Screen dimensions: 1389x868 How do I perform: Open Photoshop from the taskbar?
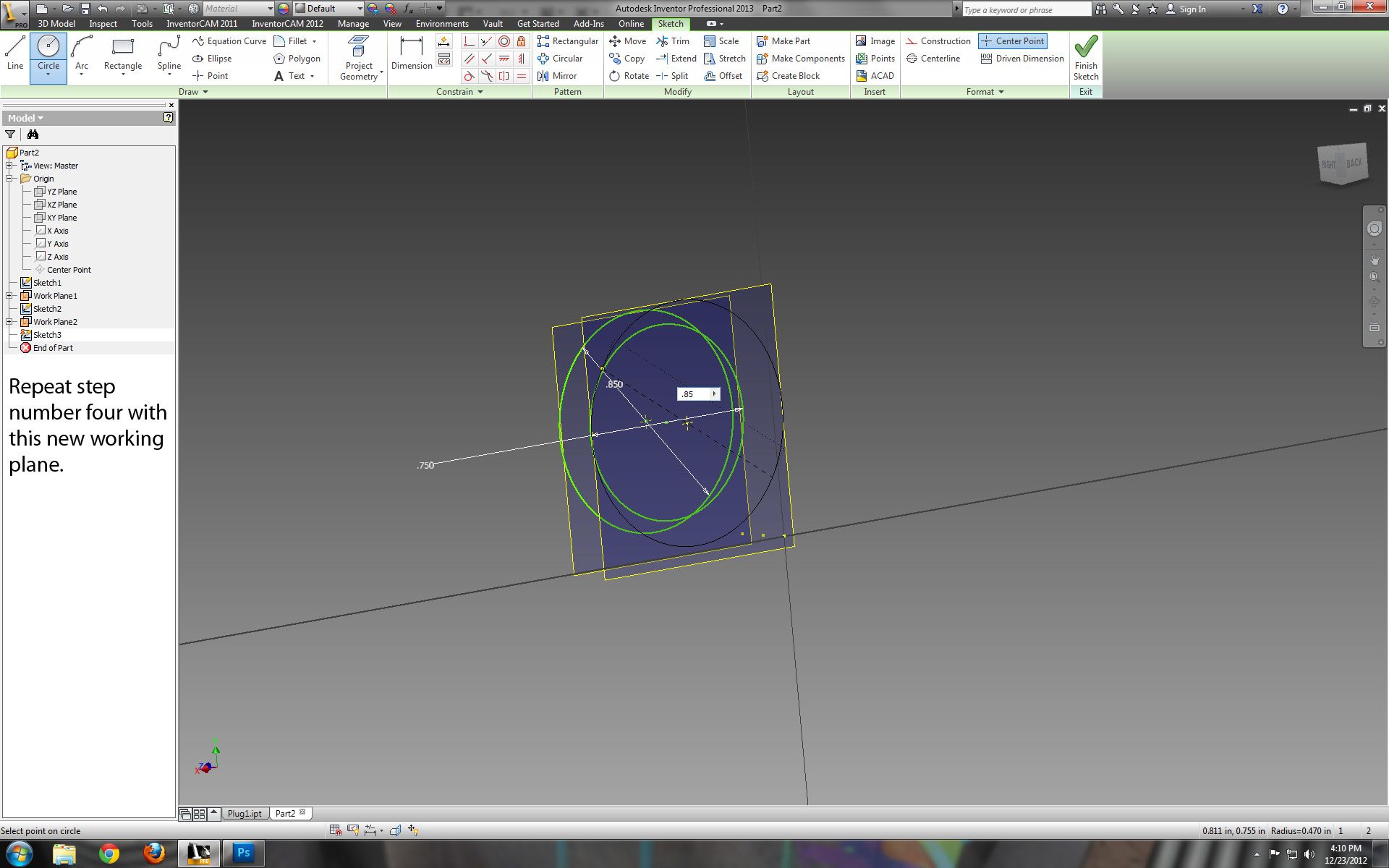click(243, 853)
